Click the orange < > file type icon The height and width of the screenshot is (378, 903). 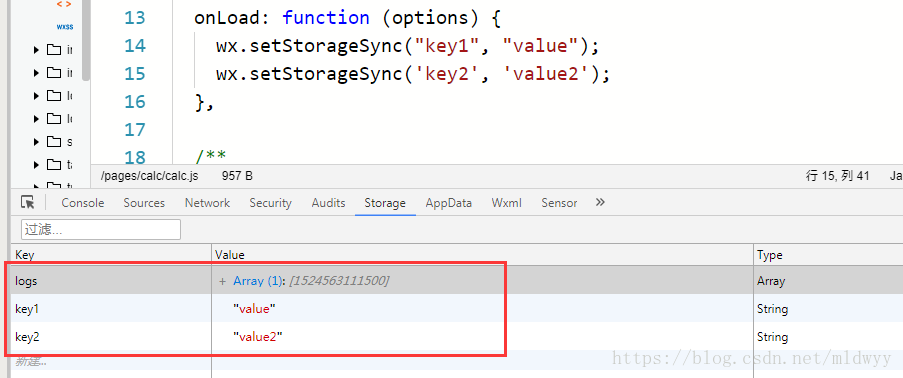click(64, 4)
